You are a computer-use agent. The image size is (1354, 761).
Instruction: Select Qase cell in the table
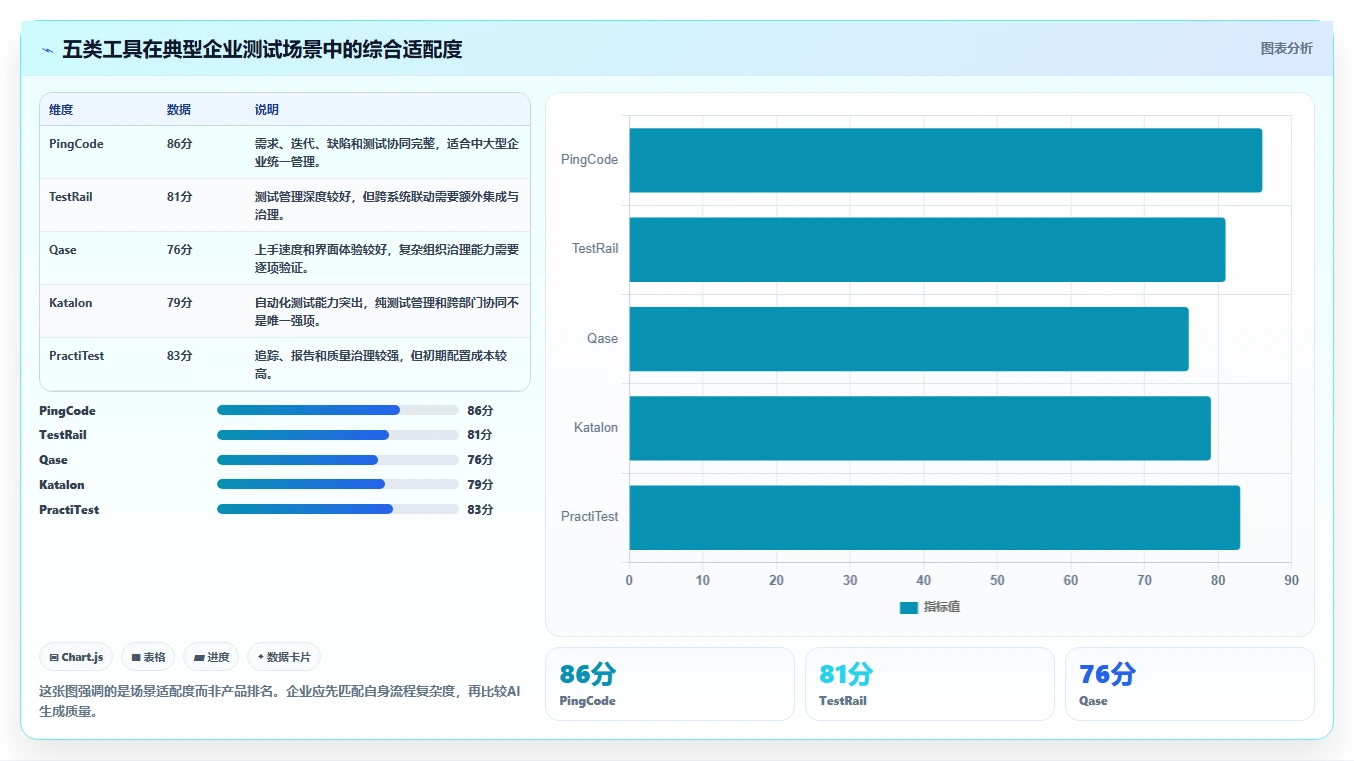[63, 250]
